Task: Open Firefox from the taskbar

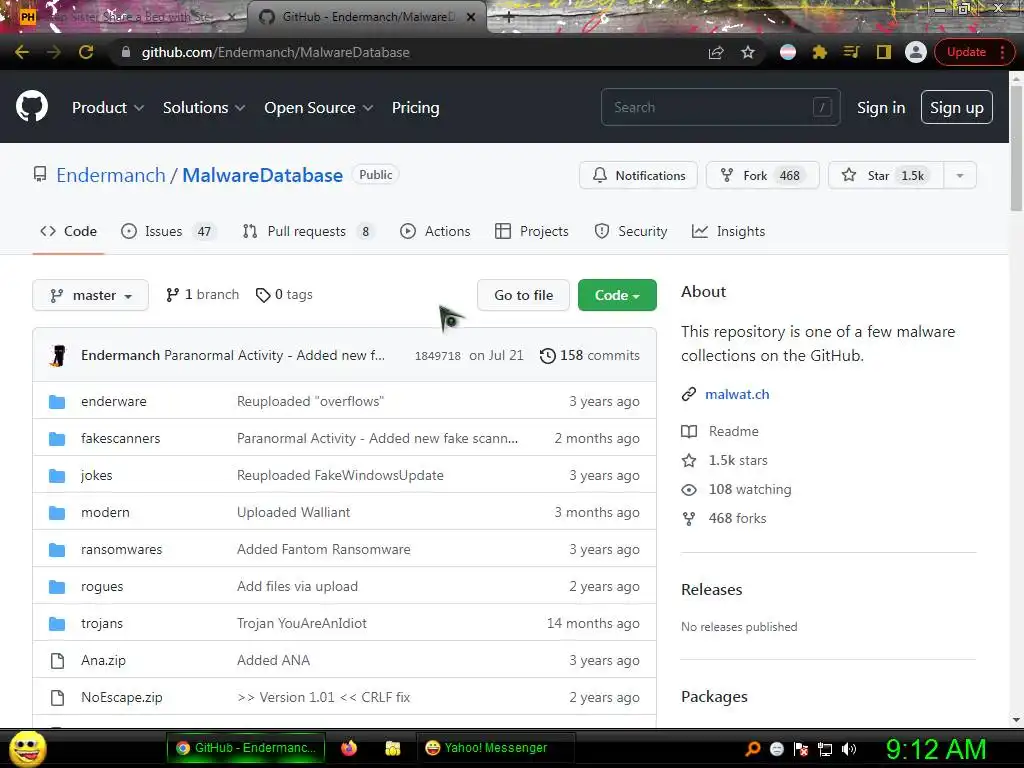Action: (349, 748)
